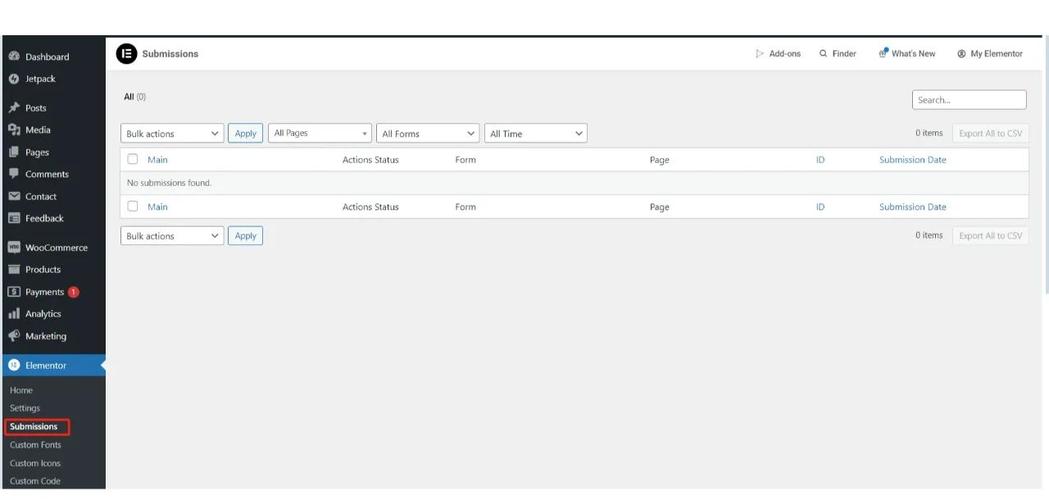Click the submissions Search input field
Screen dimensions: 1049x500
tap(968, 100)
